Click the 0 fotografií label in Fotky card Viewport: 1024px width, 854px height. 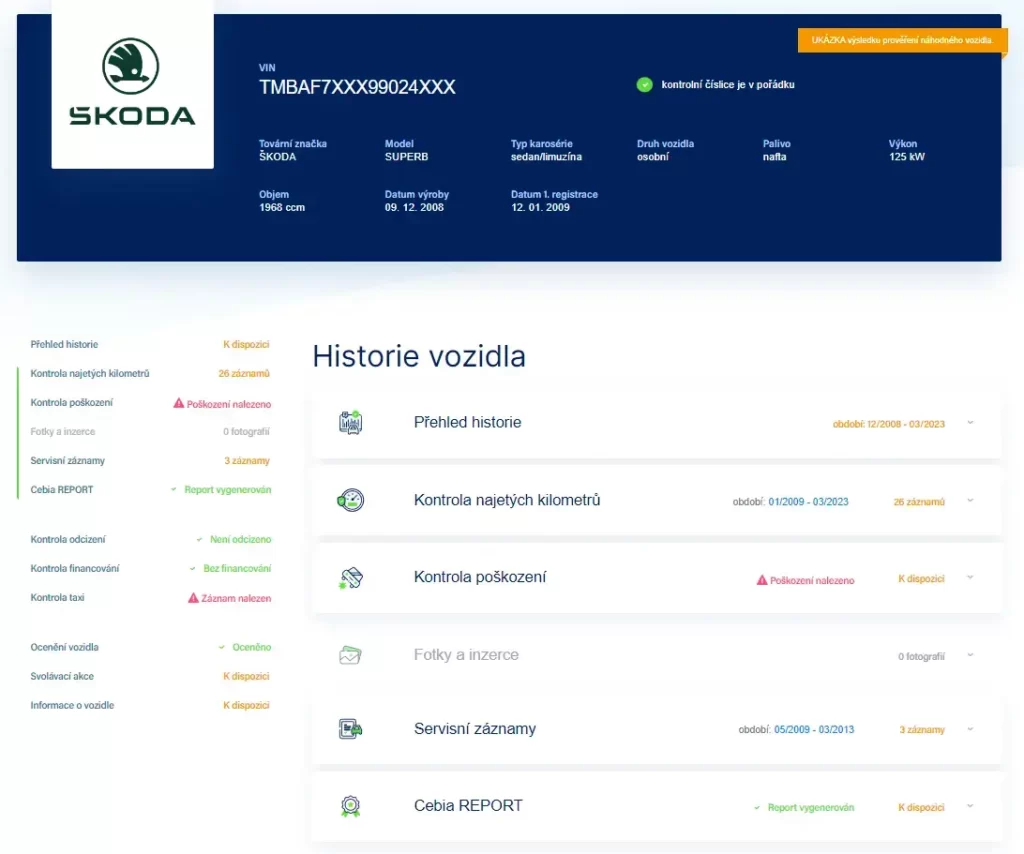point(921,657)
